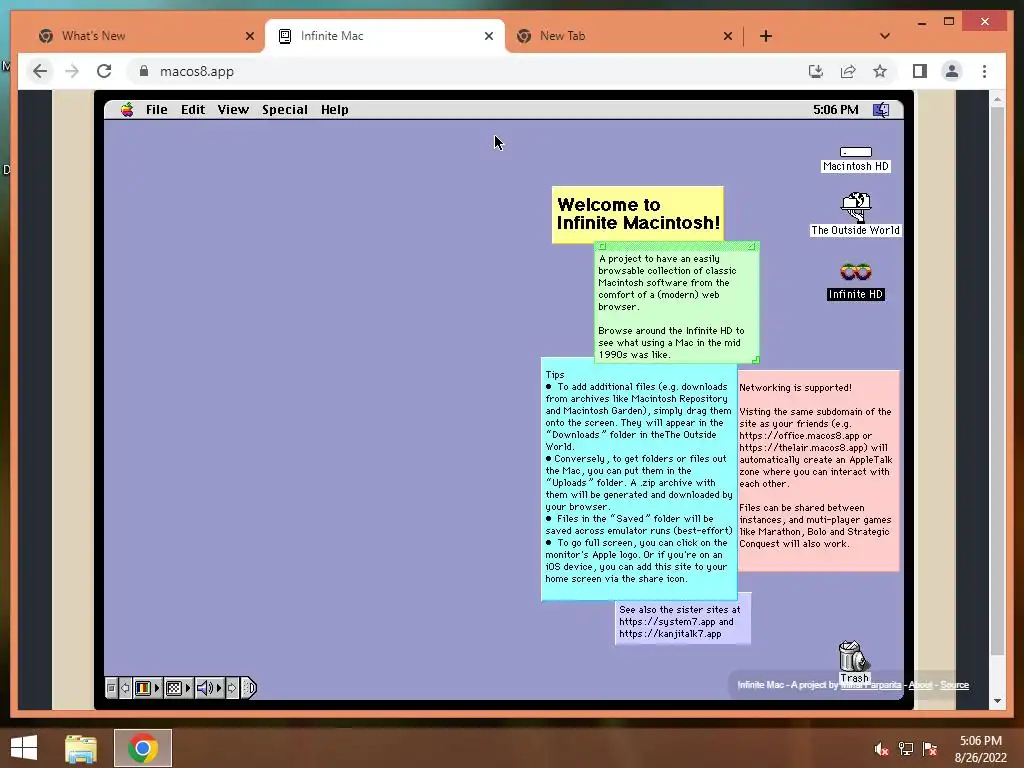Screen dimensions: 1024x768
Task: Click the page scrollbar down arrow
Action: [x=997, y=701]
